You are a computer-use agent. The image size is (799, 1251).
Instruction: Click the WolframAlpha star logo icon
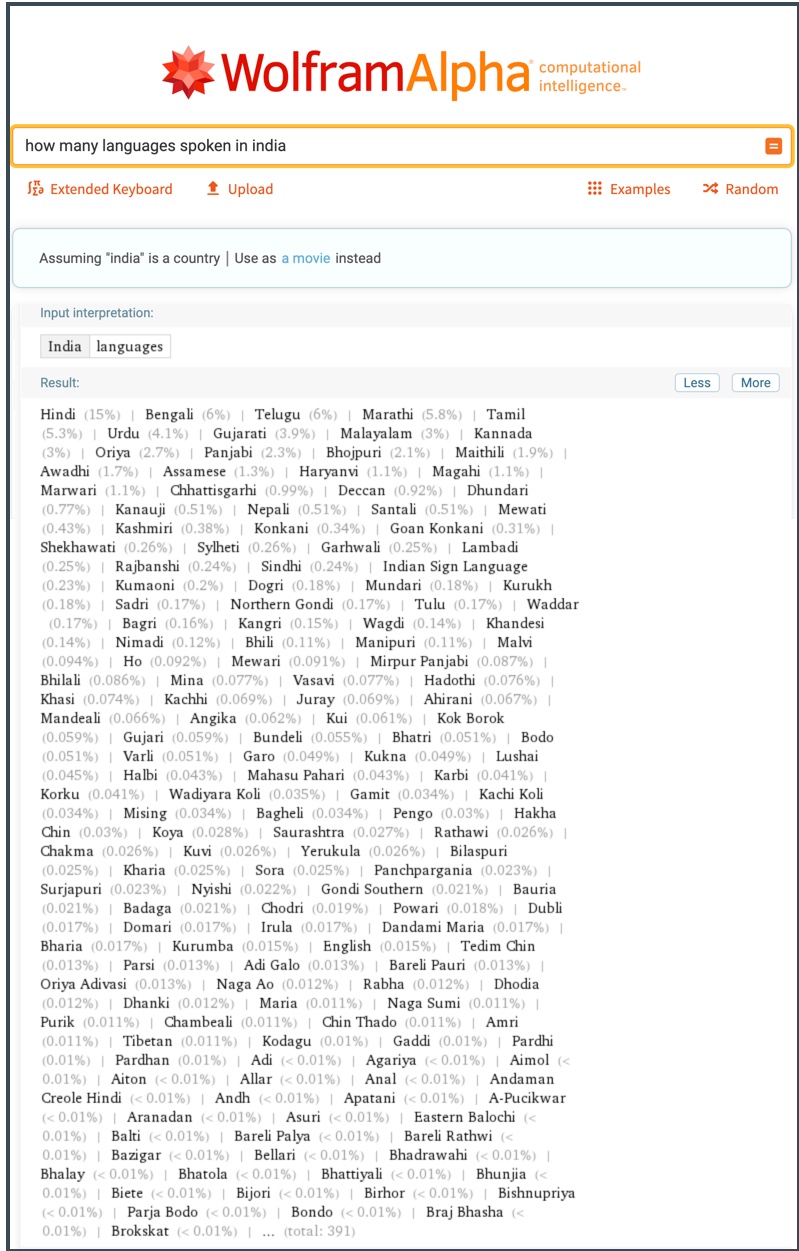point(189,72)
